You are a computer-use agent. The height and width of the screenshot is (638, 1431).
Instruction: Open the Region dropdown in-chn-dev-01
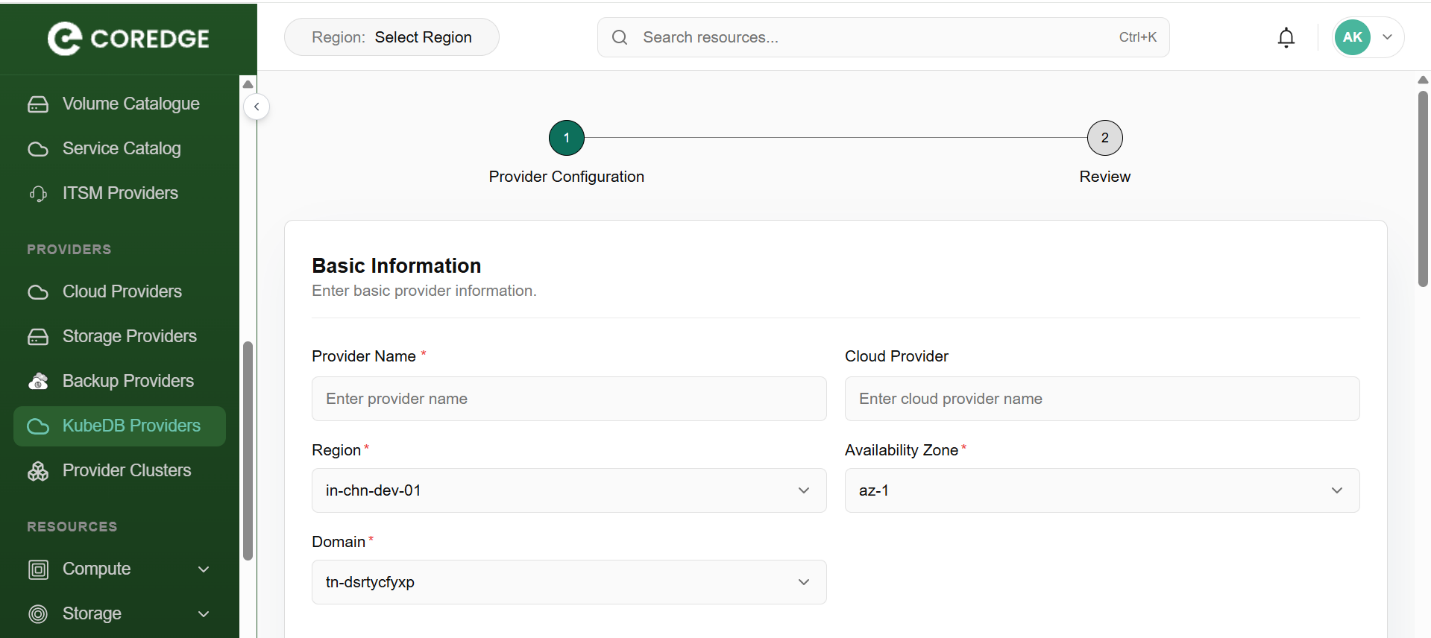[568, 491]
